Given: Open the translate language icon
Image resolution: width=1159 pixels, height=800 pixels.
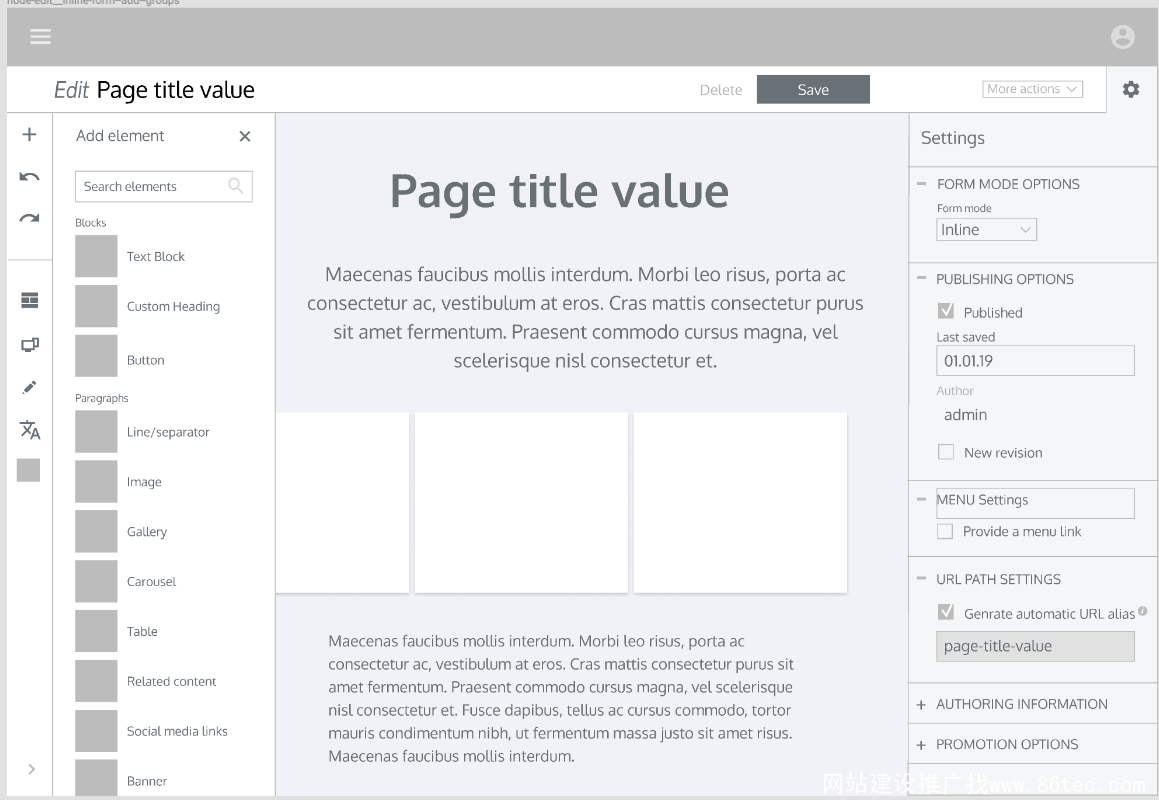Looking at the screenshot, I should point(30,430).
